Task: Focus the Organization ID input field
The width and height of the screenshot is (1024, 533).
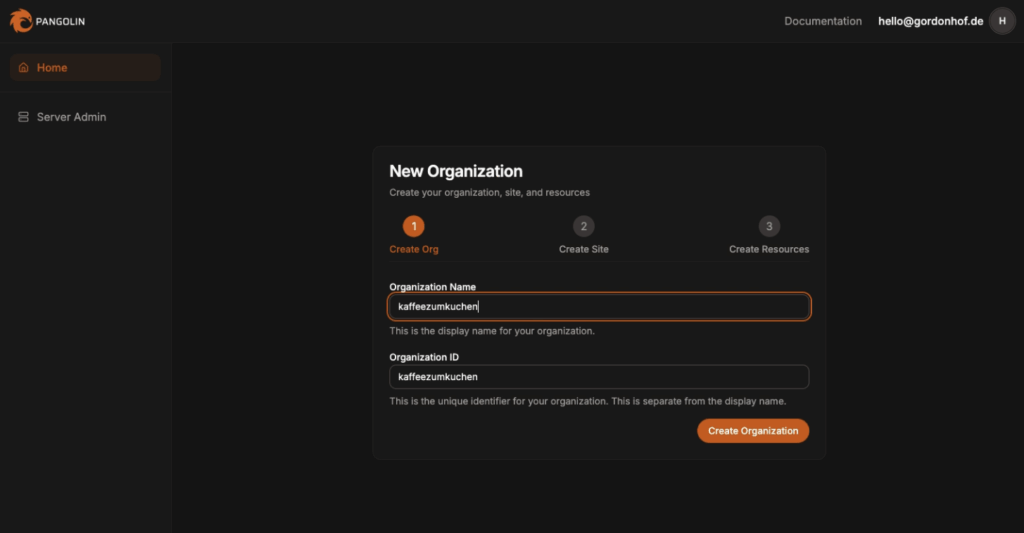Action: [x=598, y=377]
